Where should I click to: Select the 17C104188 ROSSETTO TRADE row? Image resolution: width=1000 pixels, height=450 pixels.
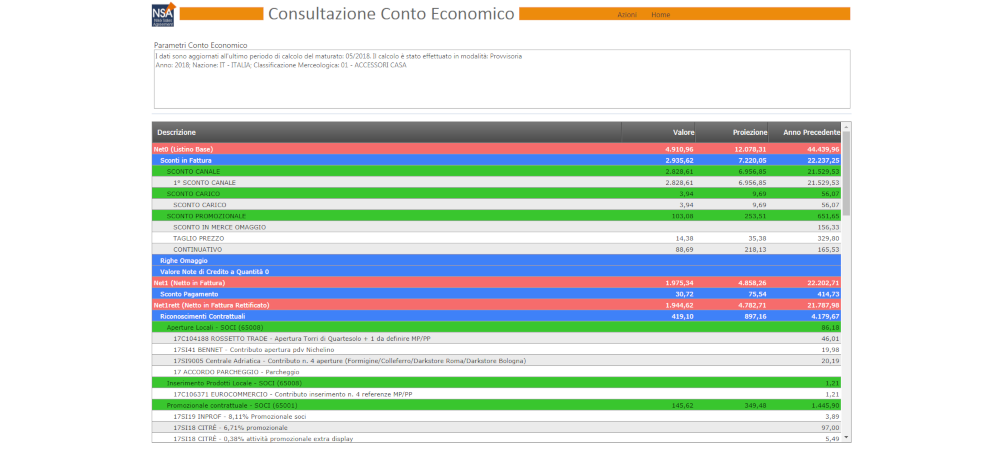[x=497, y=338]
